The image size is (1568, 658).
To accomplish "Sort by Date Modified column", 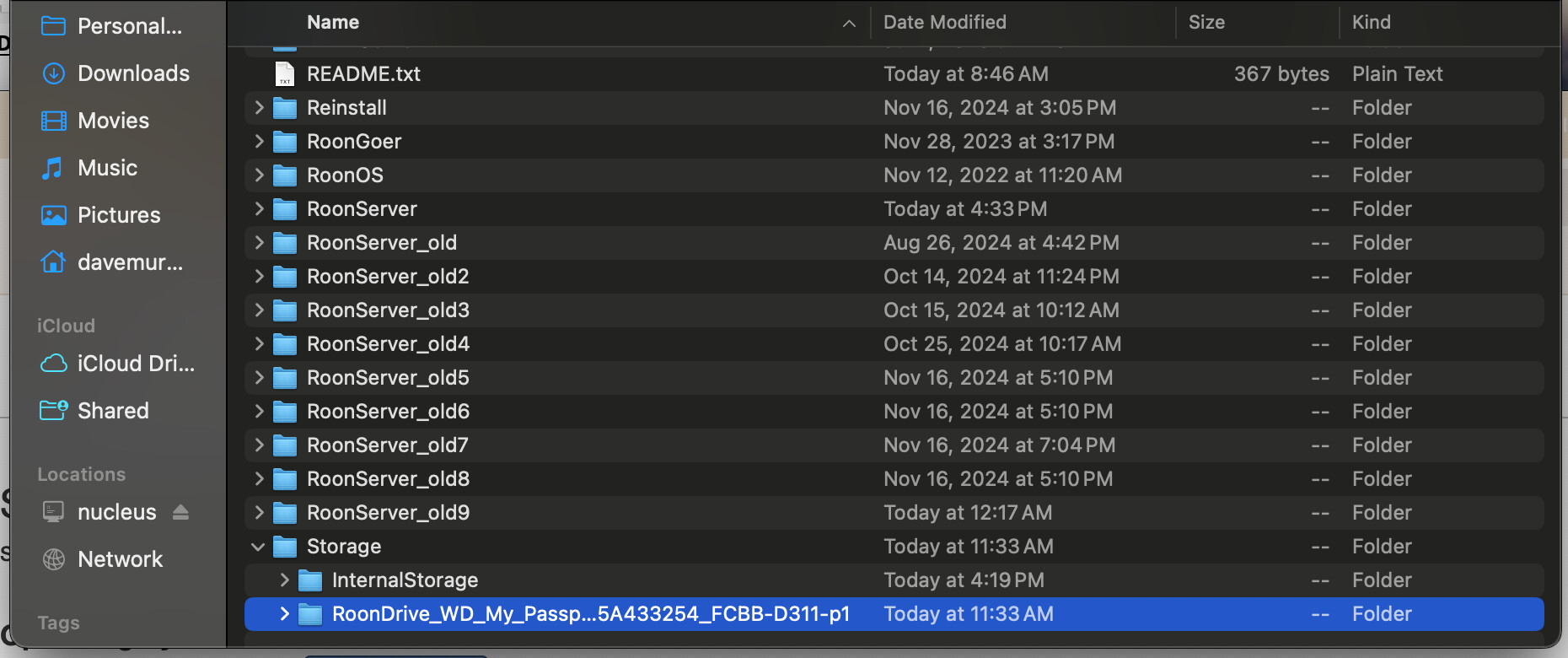I will pyautogui.click(x=945, y=23).
